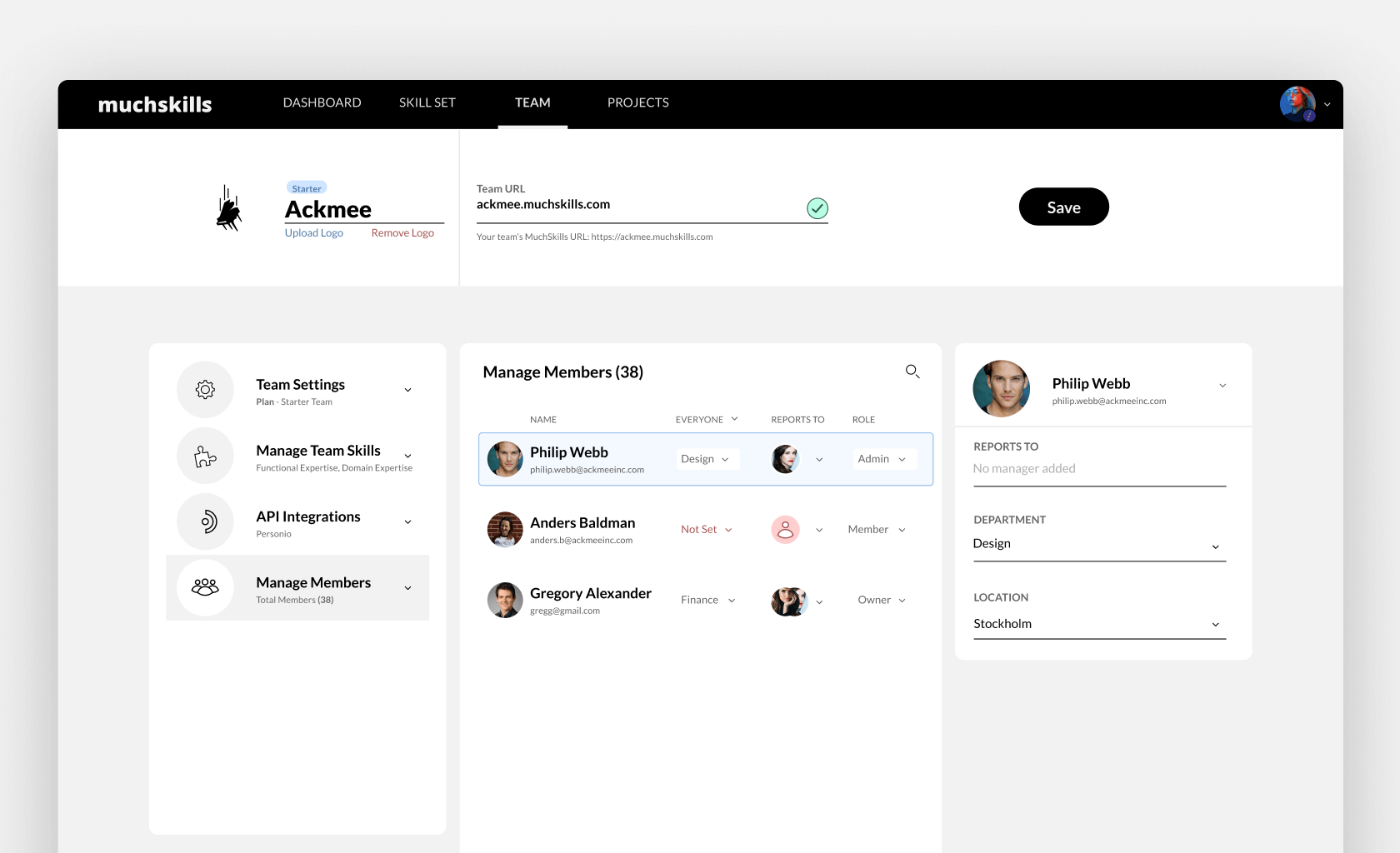Click Anders Baldman's empty manager placeholder icon

click(785, 529)
